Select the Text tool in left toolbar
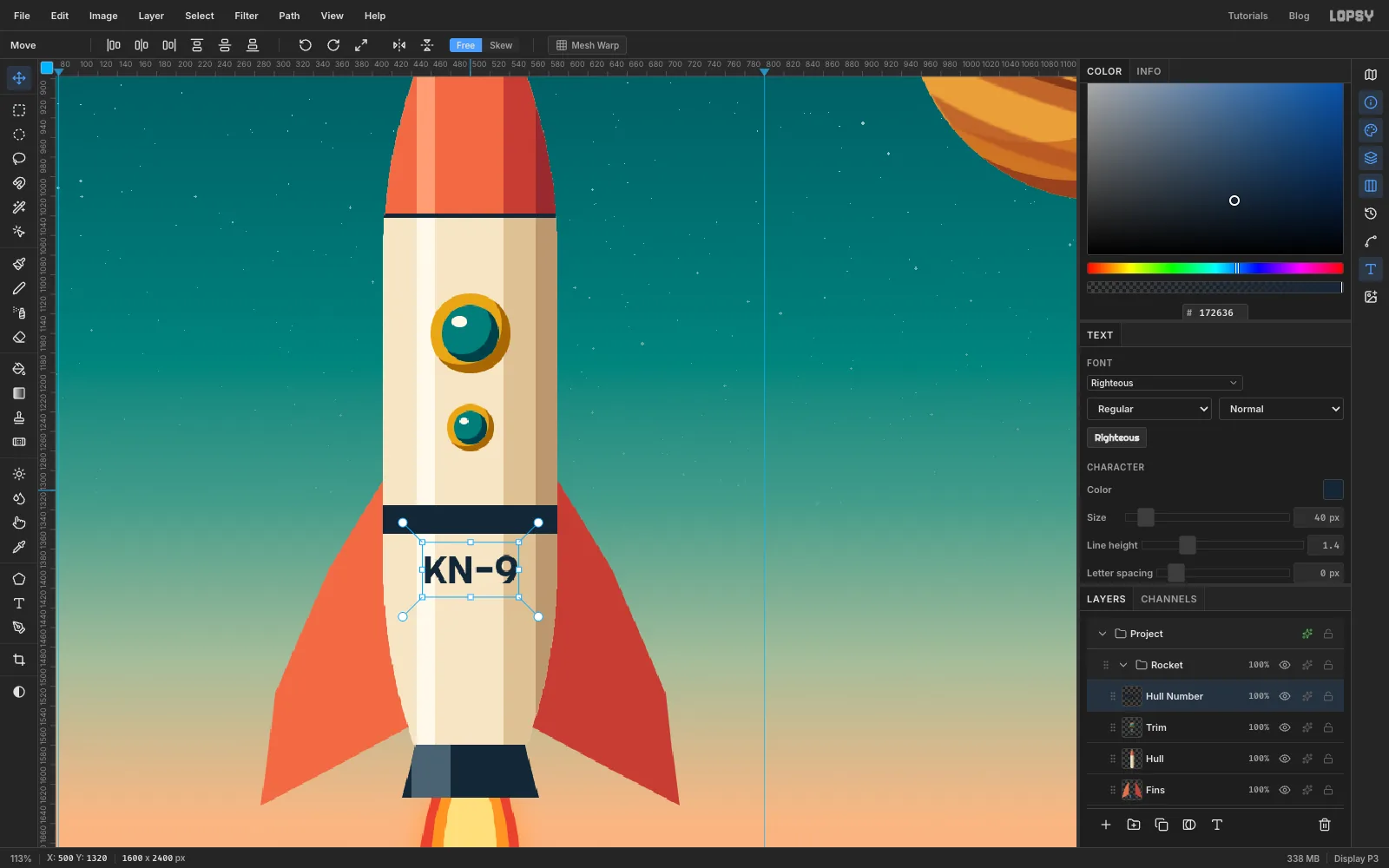Viewport: 1389px width, 868px height. pyautogui.click(x=18, y=603)
